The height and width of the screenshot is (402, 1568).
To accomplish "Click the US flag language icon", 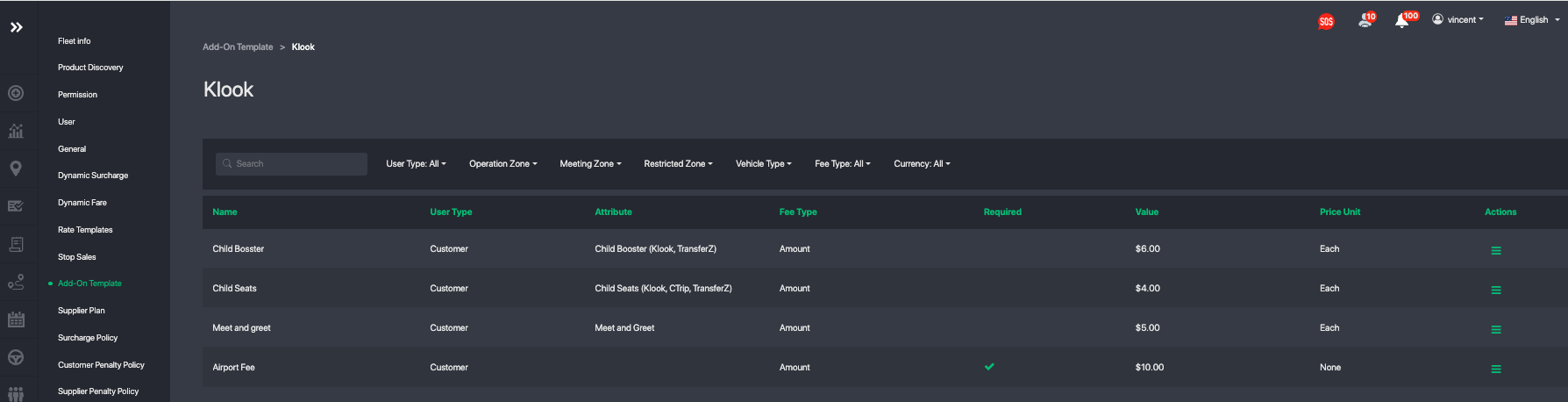I will (x=1510, y=20).
